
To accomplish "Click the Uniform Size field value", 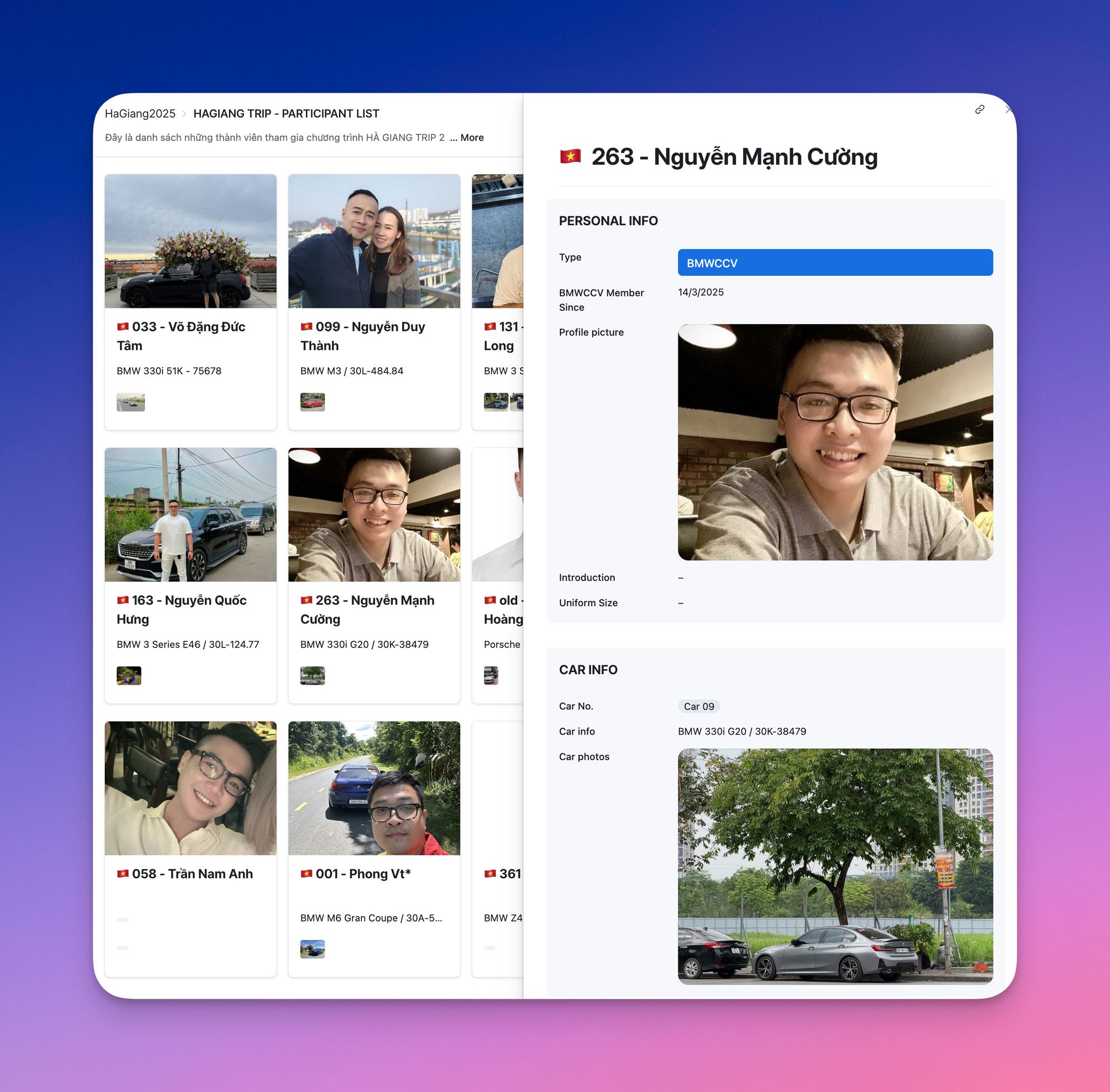I will click(681, 603).
